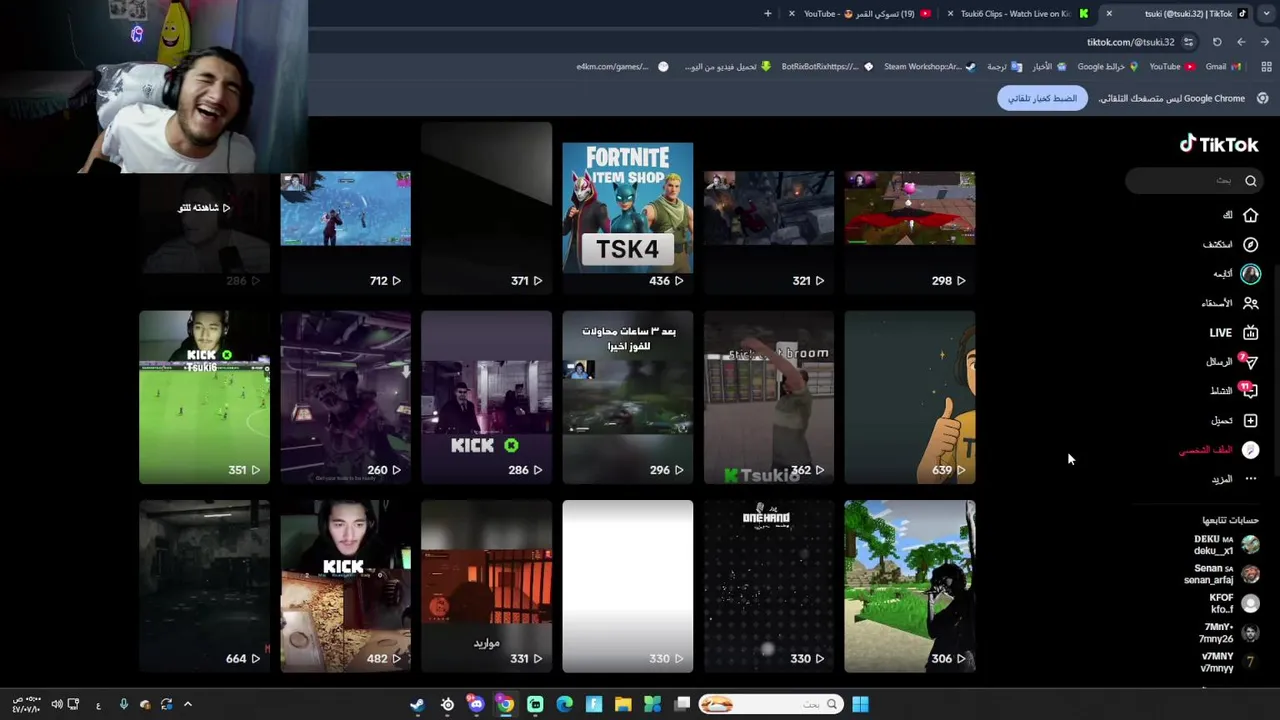Open followed account 7mny26

pos(1229,633)
